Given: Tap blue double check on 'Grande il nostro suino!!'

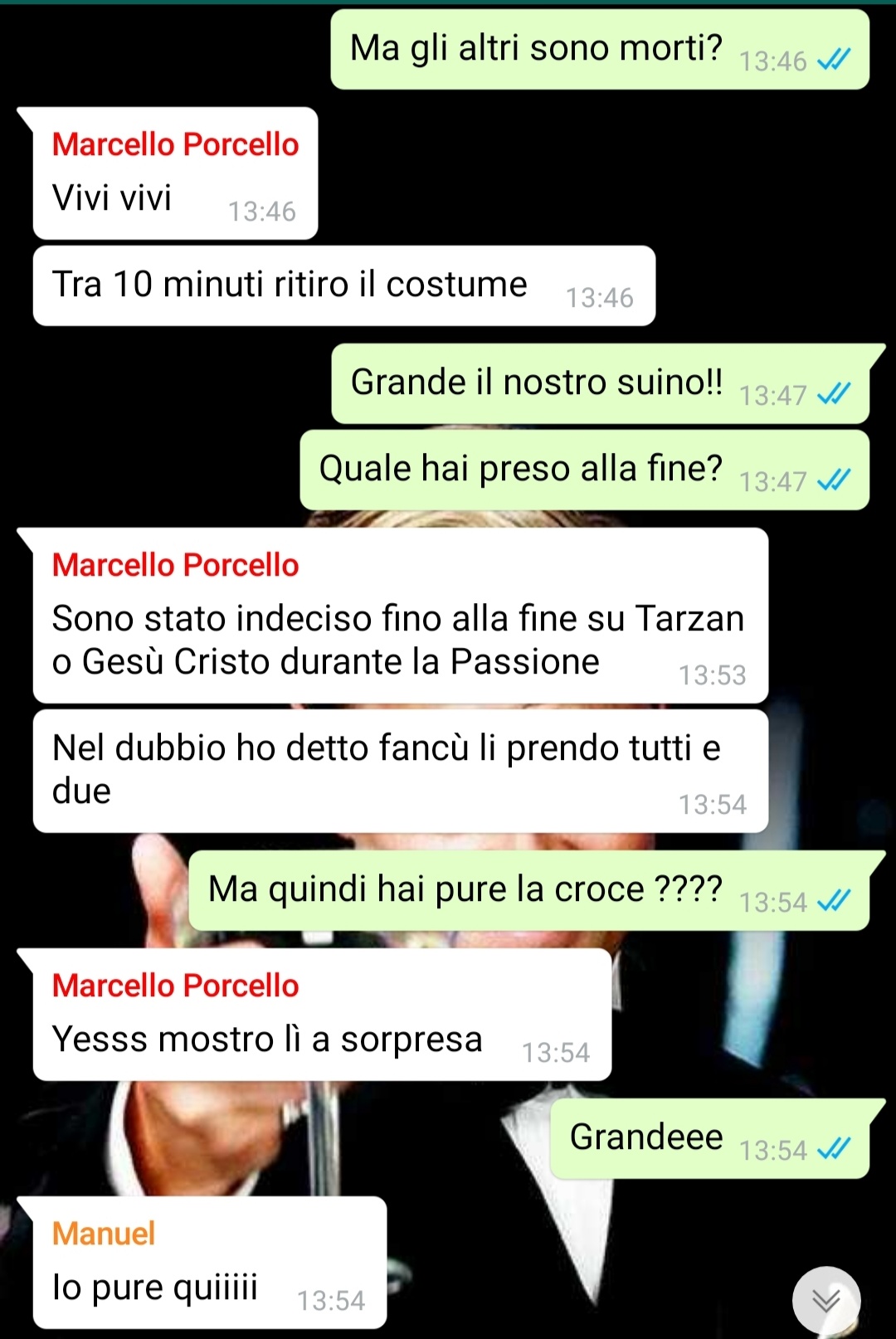Looking at the screenshot, I should [x=834, y=394].
